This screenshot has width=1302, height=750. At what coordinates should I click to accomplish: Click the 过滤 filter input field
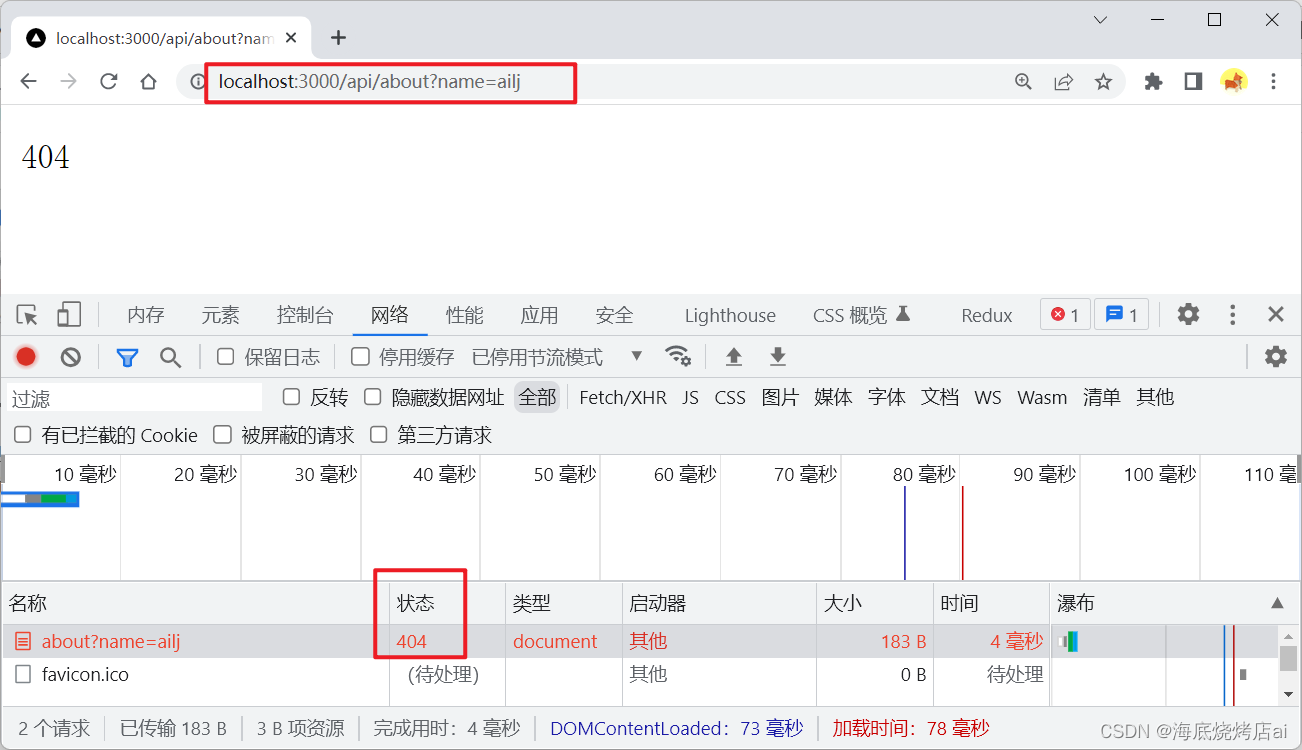click(134, 398)
